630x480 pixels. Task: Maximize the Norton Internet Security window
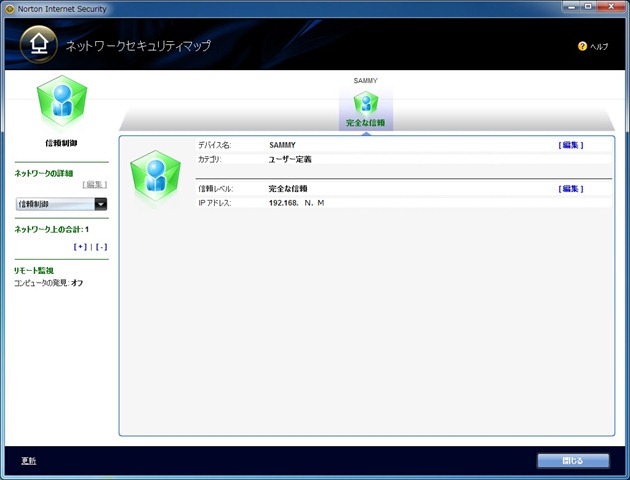(588, 6)
